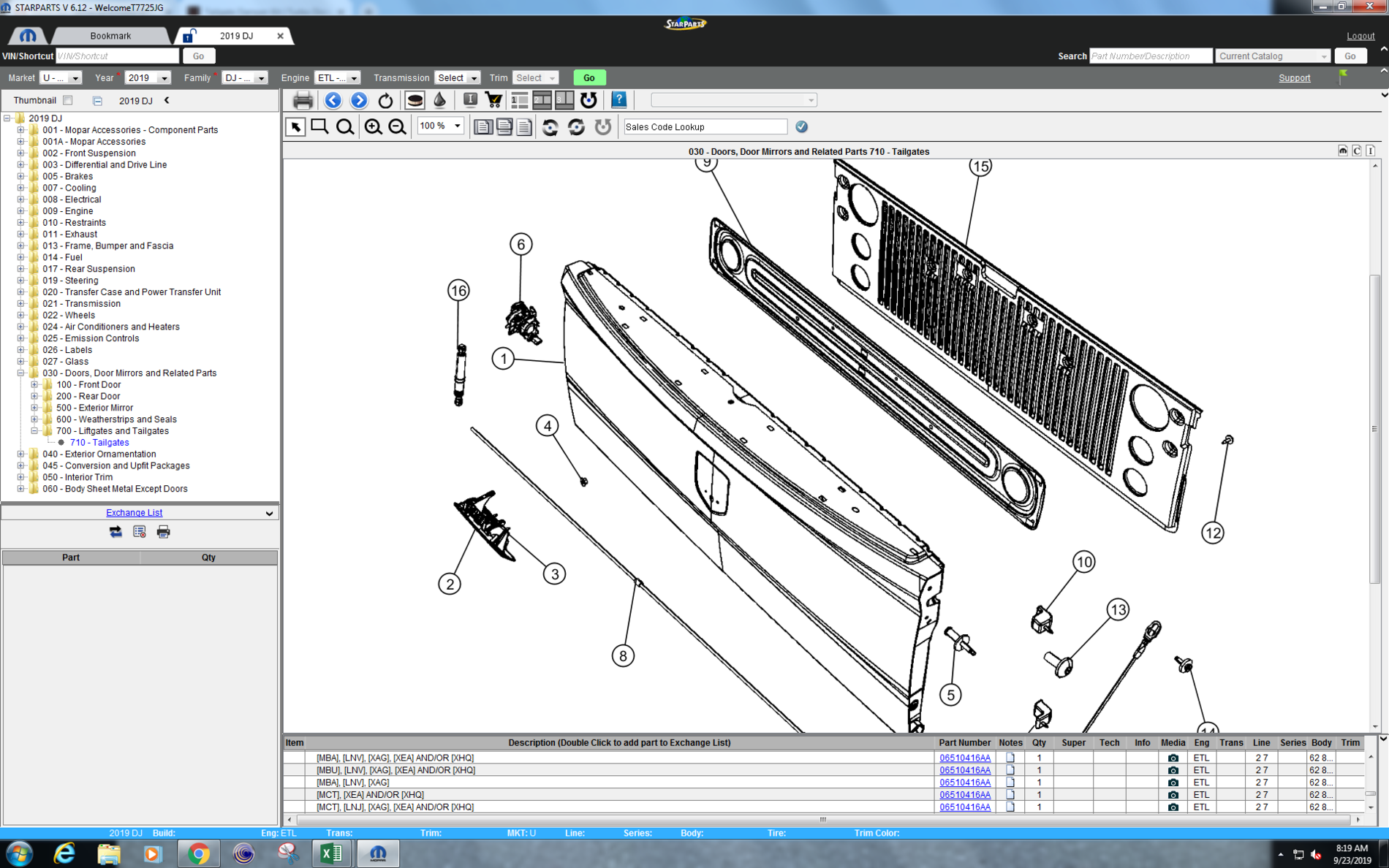Open the Year dropdown

pos(164,78)
